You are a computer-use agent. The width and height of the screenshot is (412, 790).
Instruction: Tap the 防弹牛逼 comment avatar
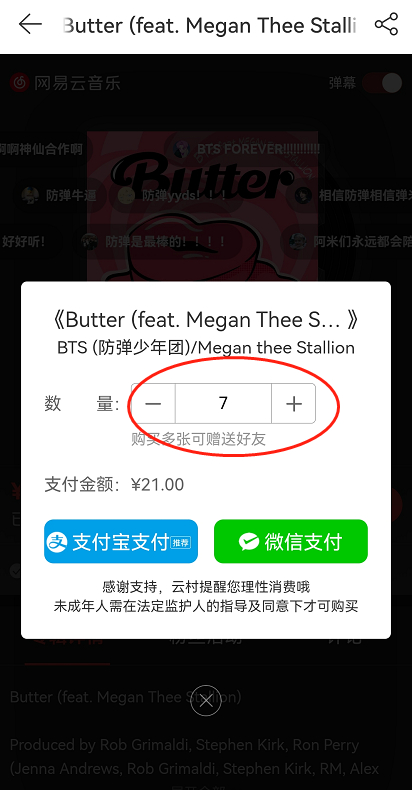[31, 195]
